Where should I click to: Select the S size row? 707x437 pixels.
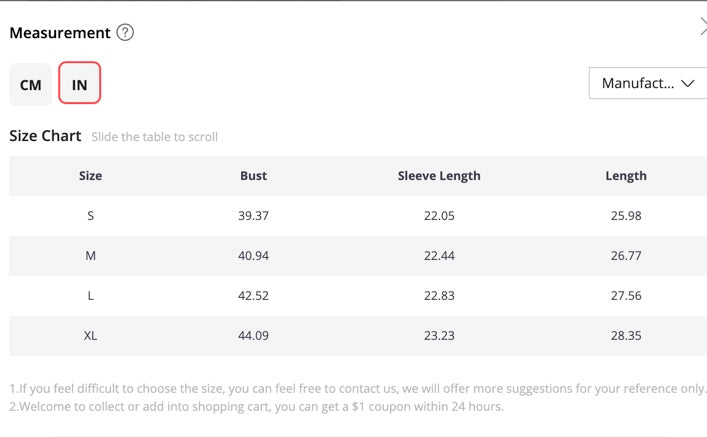[x=90, y=216]
